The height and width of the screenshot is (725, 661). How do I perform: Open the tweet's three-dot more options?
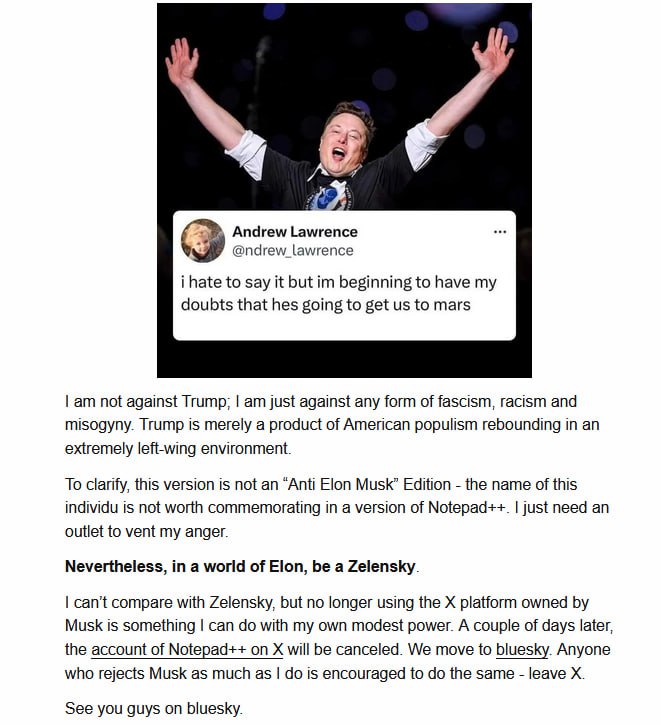tap(500, 232)
